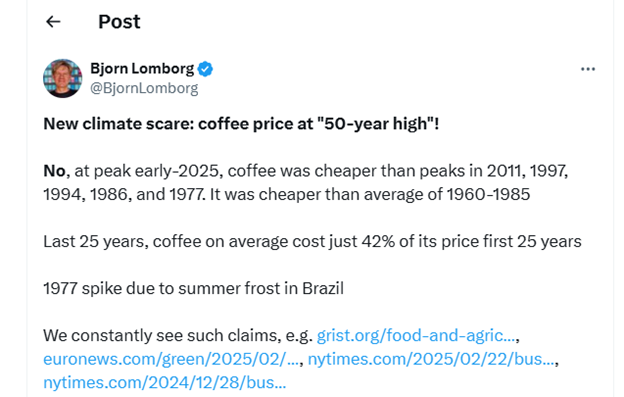
Task: Click the blue verified checkmark badge
Action: click(x=205, y=69)
